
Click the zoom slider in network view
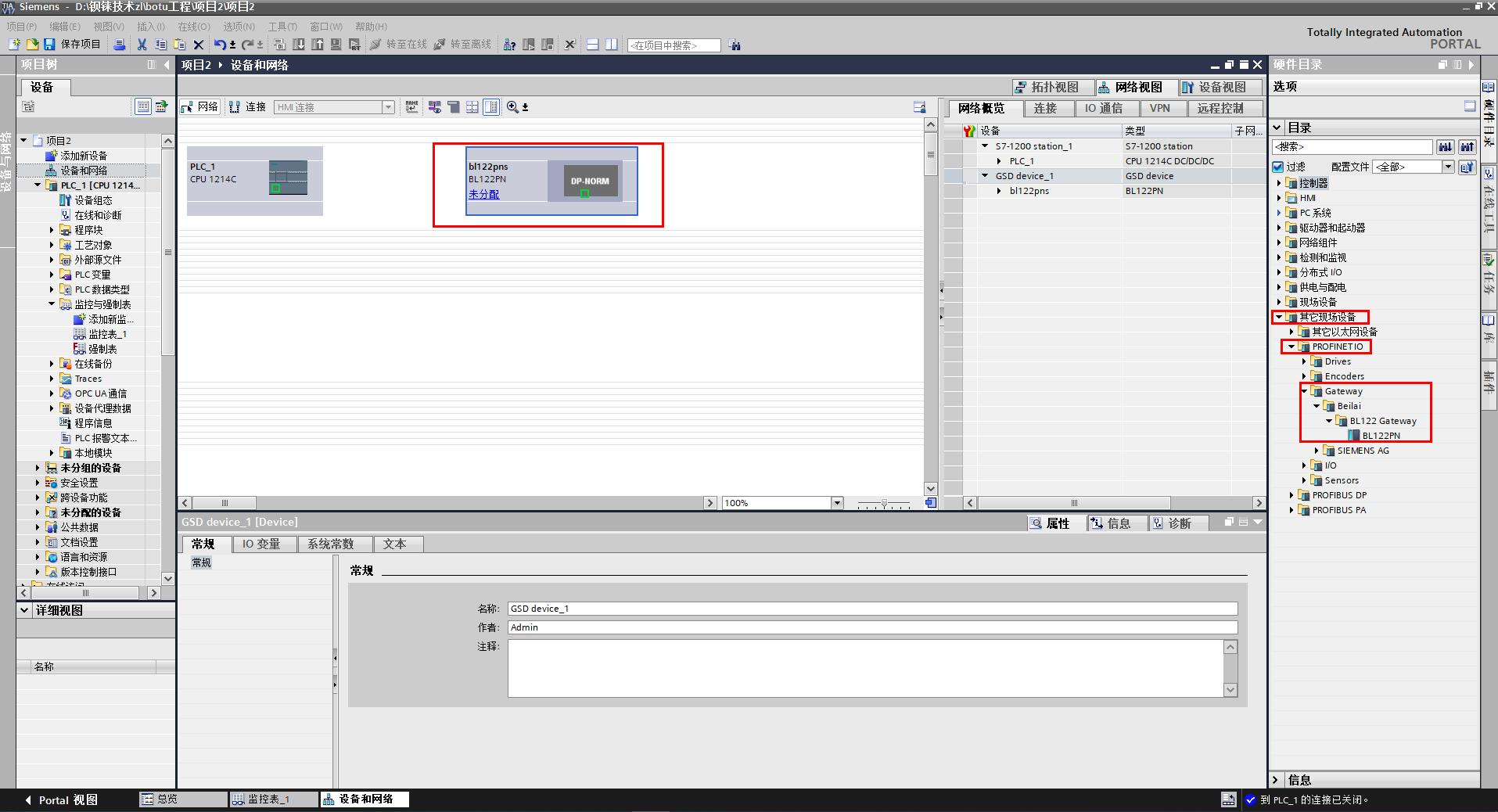coord(884,503)
